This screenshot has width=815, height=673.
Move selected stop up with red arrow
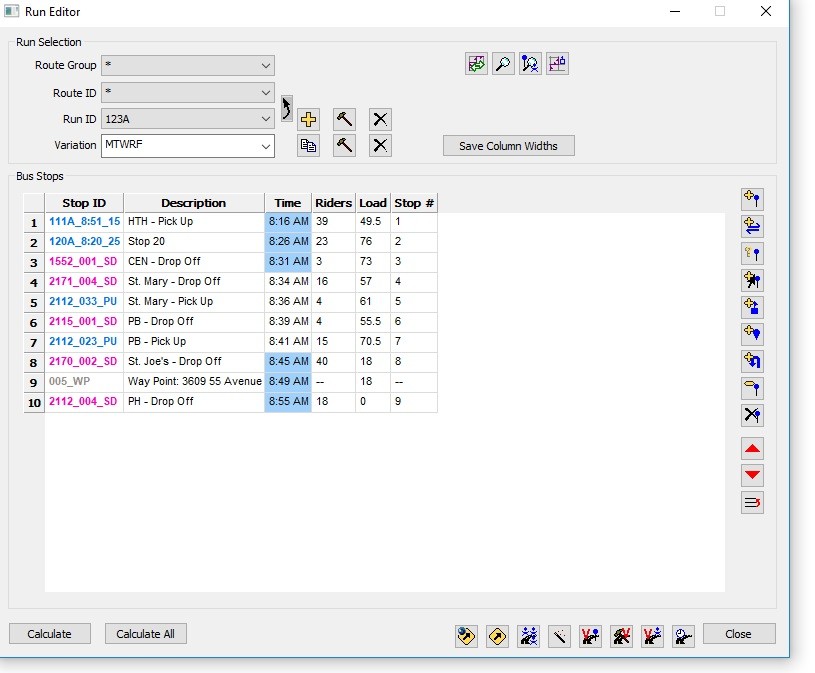(x=752, y=448)
